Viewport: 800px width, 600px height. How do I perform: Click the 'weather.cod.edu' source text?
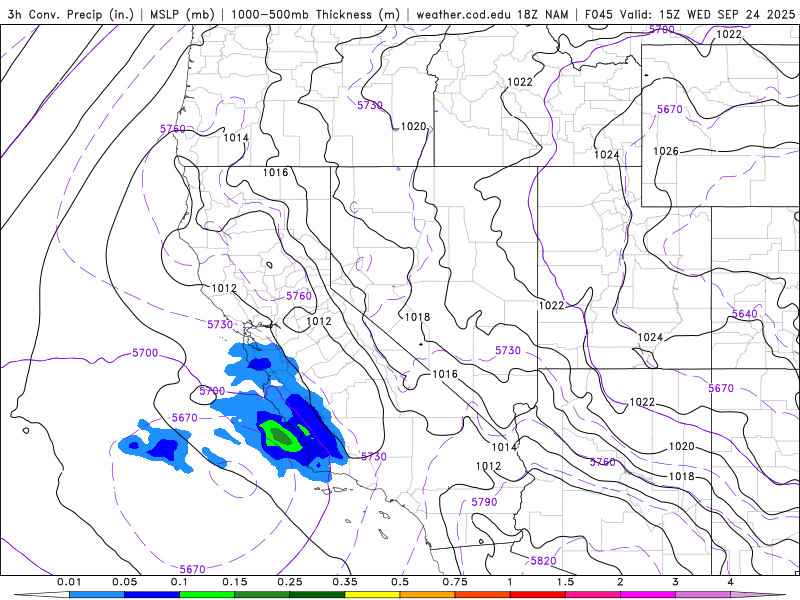463,14
